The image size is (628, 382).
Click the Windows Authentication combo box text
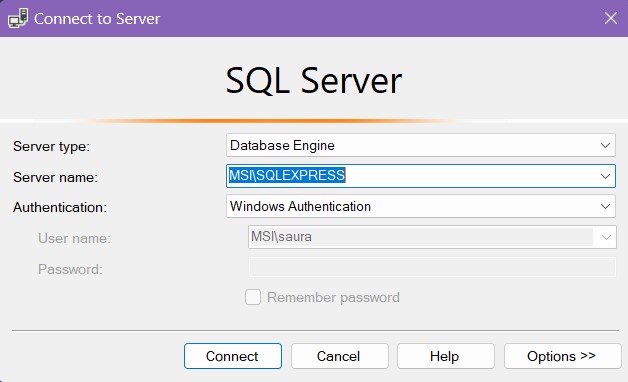pos(300,206)
